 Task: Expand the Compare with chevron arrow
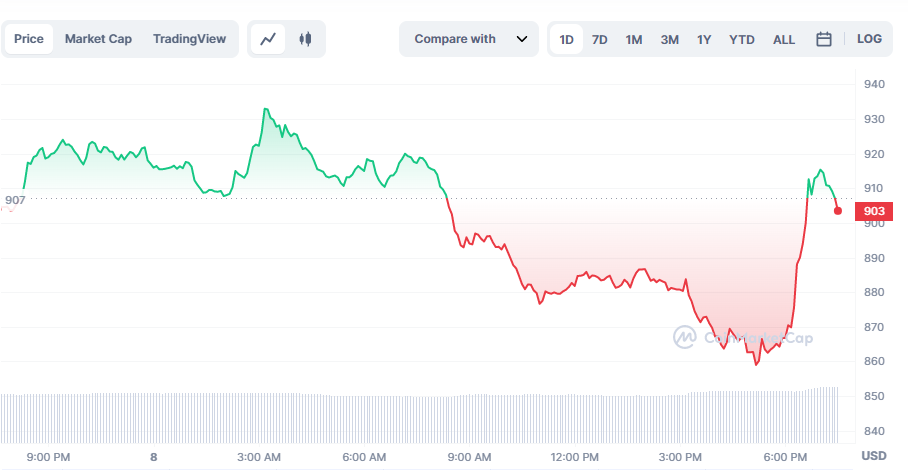[521, 39]
